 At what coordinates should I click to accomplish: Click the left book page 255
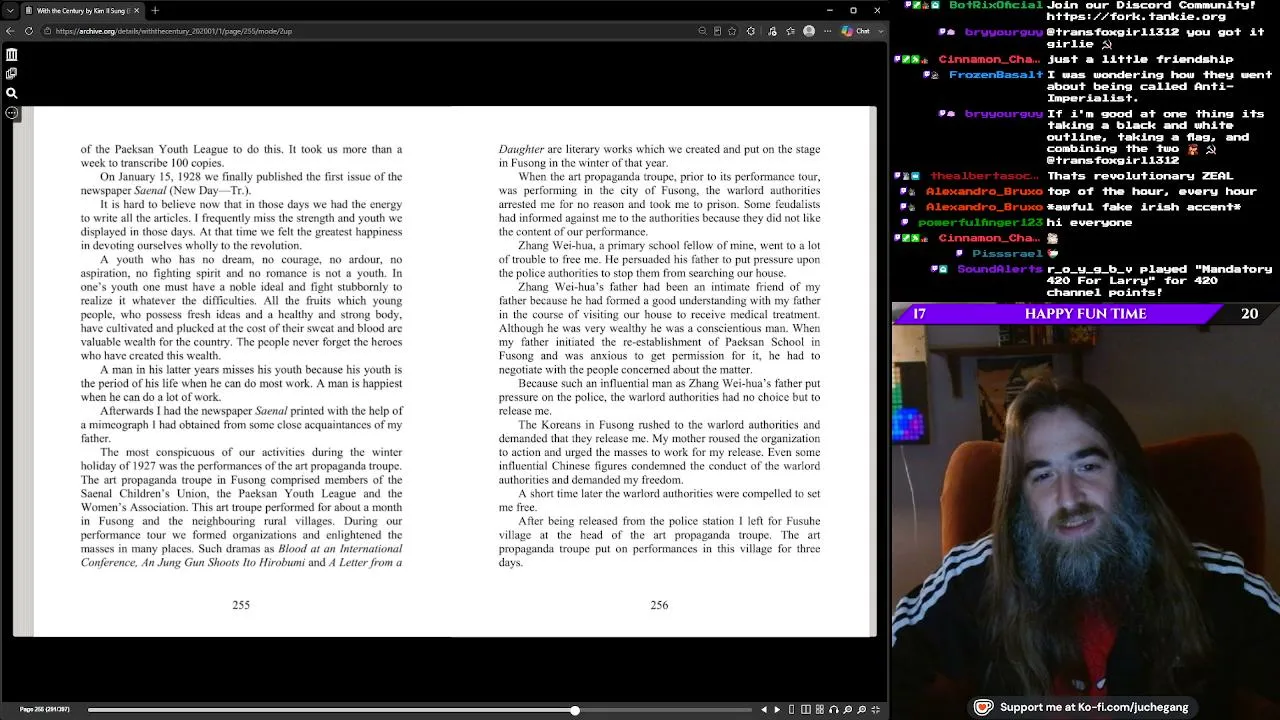[241, 371]
